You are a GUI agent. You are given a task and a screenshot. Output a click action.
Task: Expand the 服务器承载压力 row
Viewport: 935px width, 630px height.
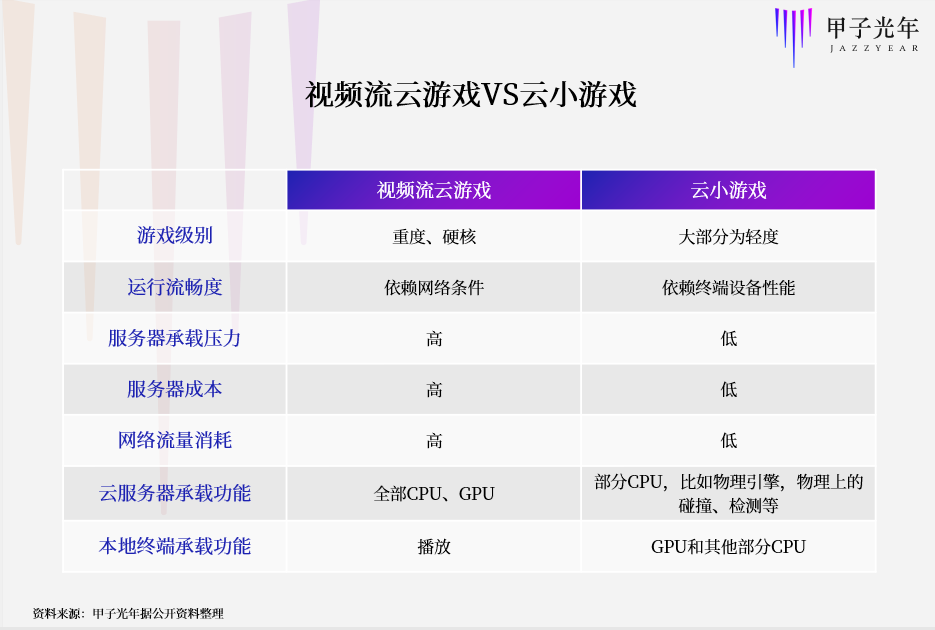click(x=173, y=338)
